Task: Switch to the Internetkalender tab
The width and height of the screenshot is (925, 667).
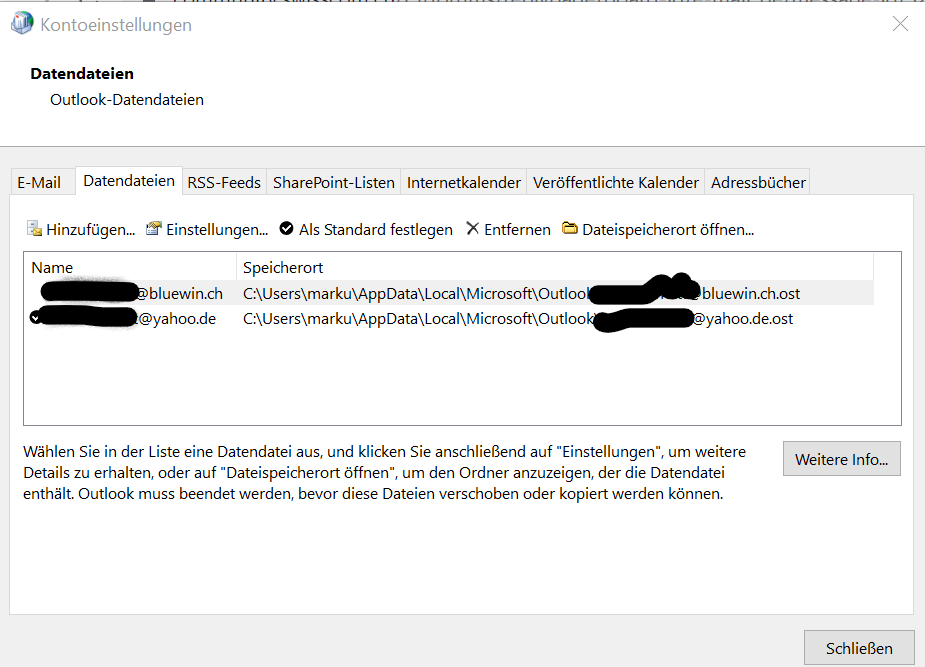Action: tap(463, 182)
